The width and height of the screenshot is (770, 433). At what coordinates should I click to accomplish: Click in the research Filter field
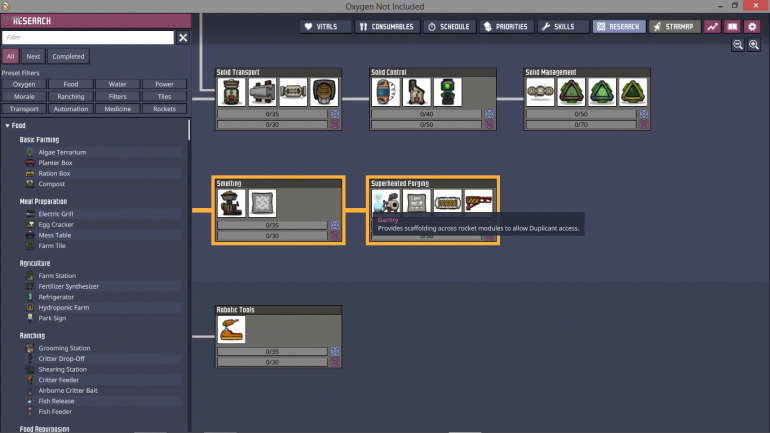(88, 37)
